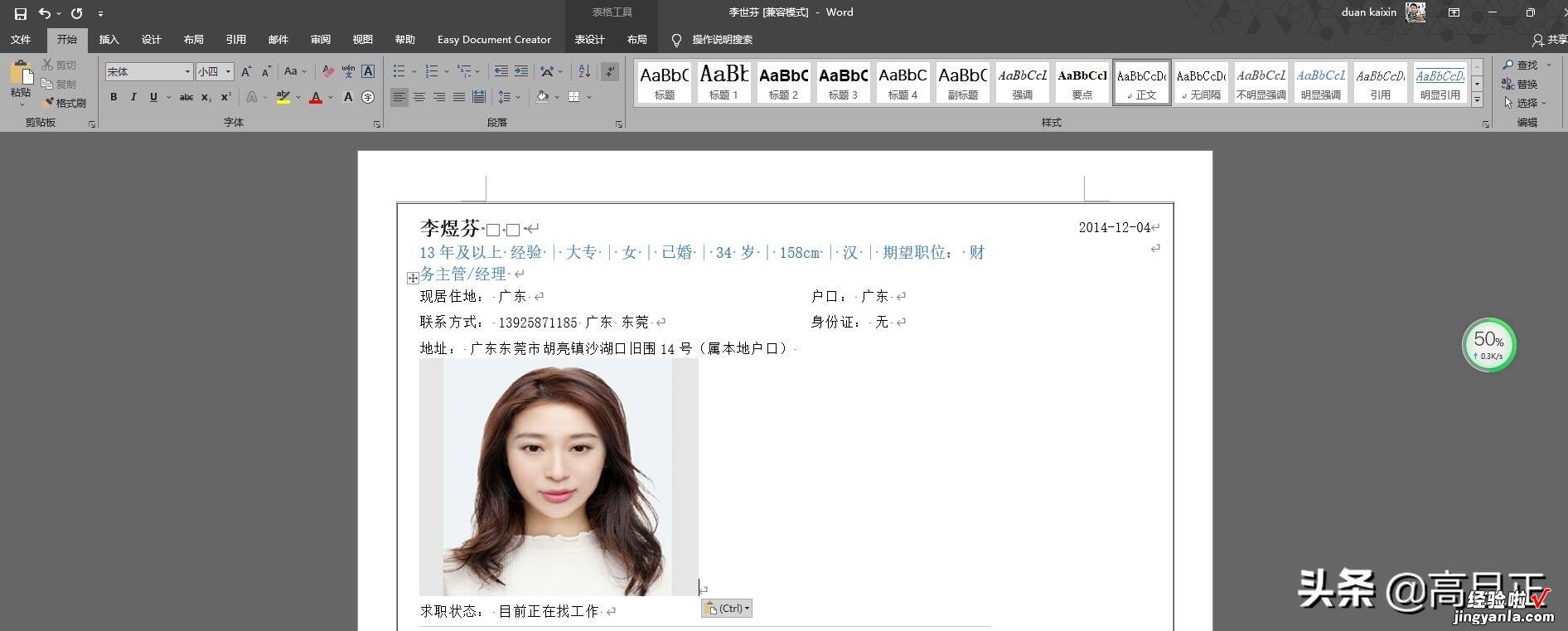Open the Change Case Aa dropdown
This screenshot has height=631, width=1568.
[295, 72]
